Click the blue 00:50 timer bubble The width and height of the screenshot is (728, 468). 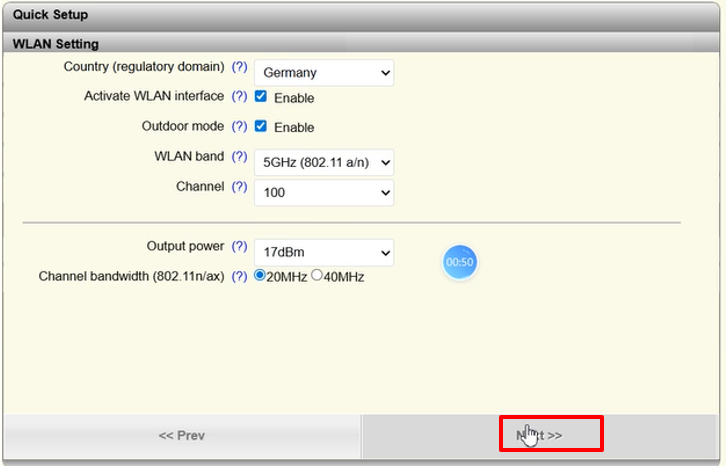click(x=460, y=262)
